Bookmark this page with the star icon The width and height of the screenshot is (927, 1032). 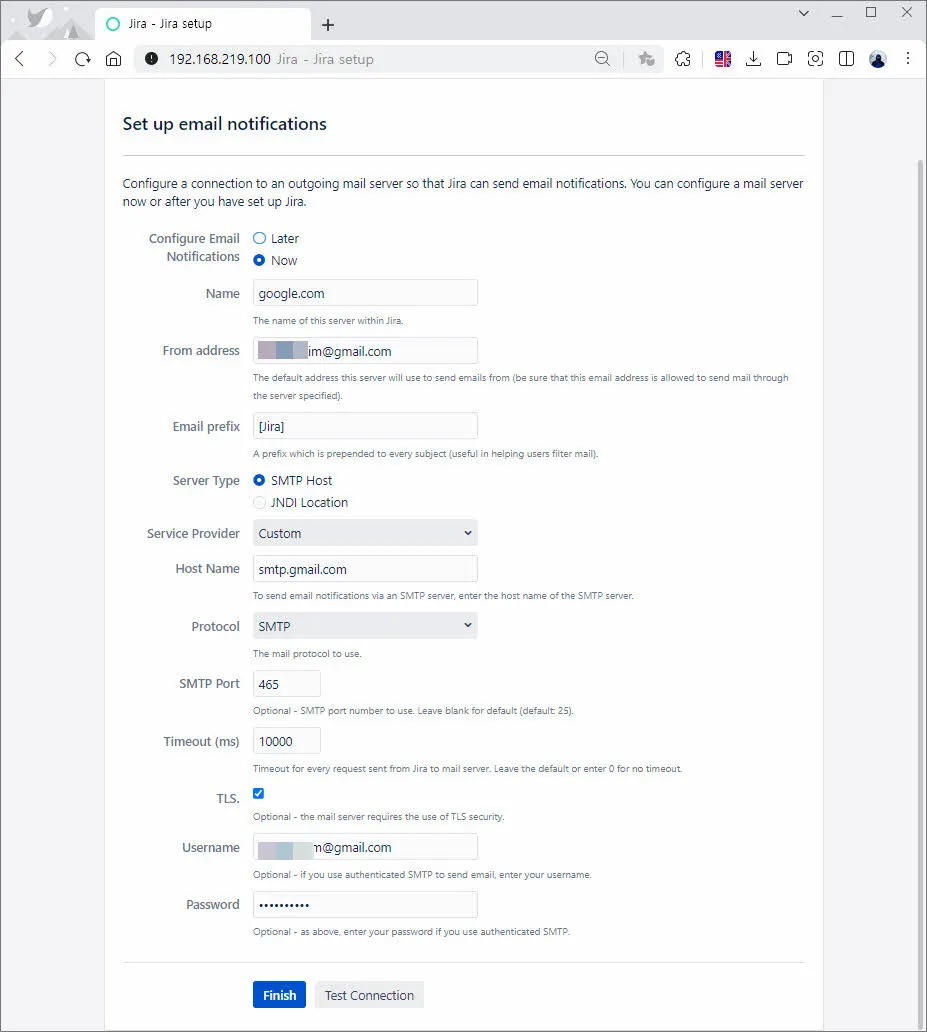click(x=646, y=59)
